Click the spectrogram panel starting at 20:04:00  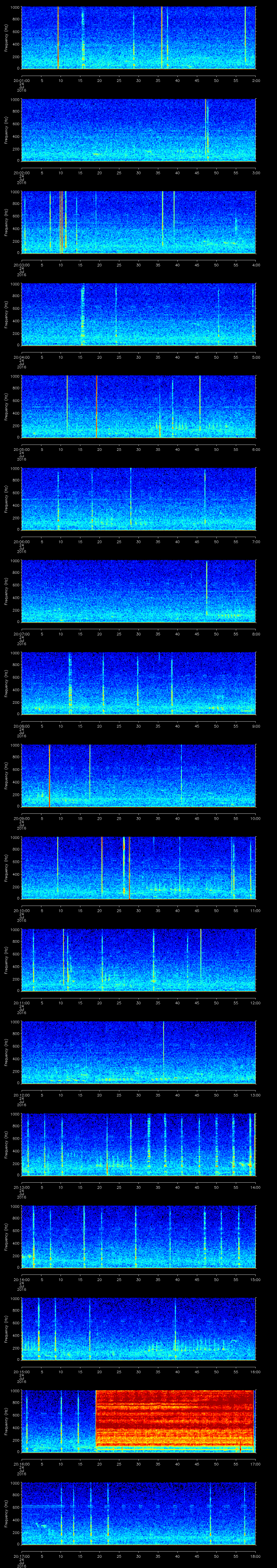[x=138, y=314]
